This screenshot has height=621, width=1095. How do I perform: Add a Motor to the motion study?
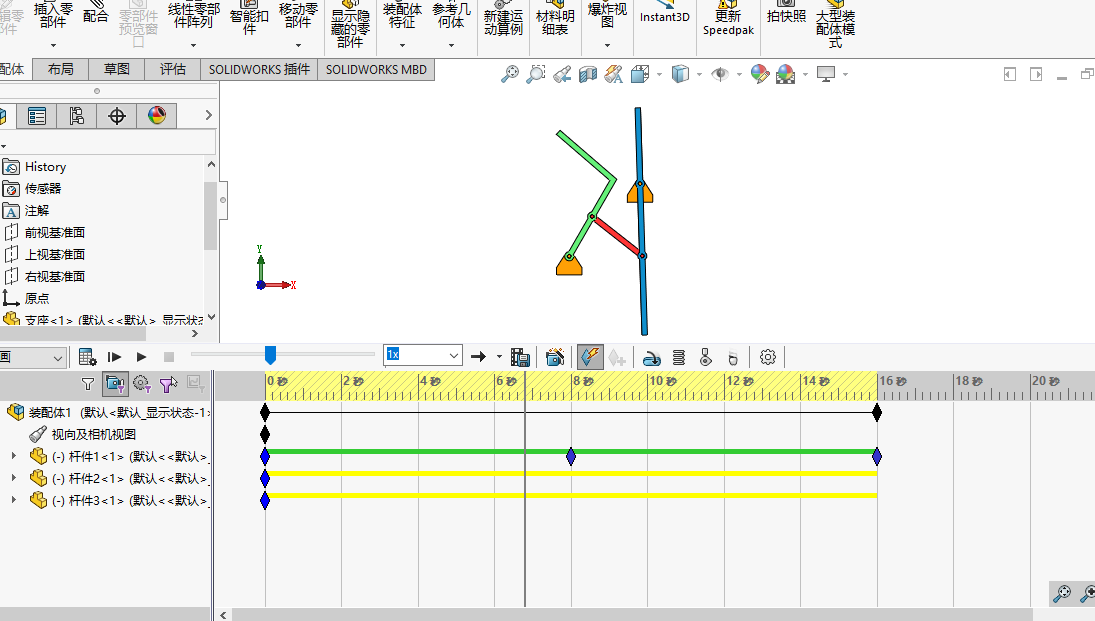(652, 358)
